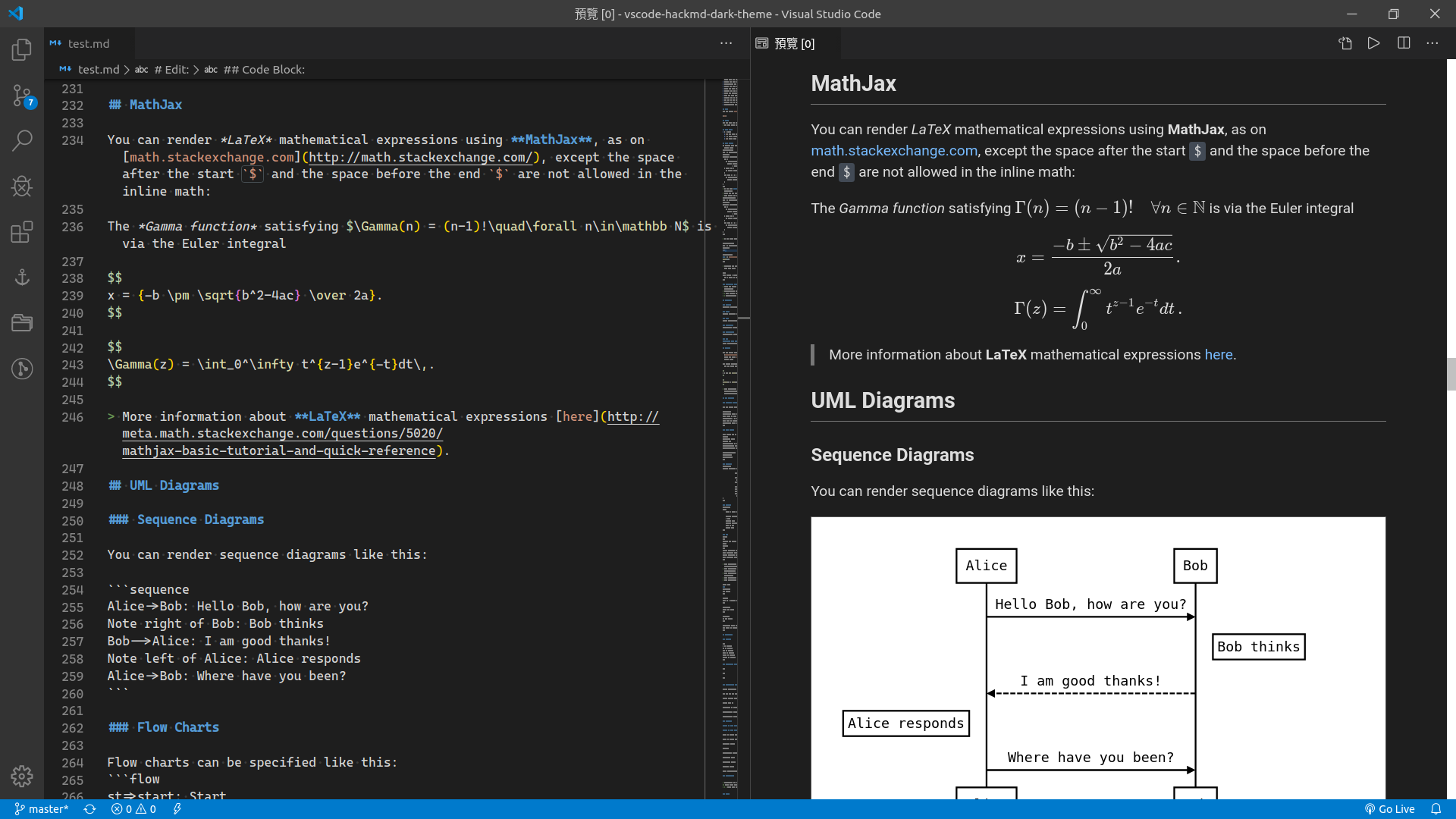Switch to the test.md editor tab
This screenshot has width=1456, height=819.
(x=88, y=44)
